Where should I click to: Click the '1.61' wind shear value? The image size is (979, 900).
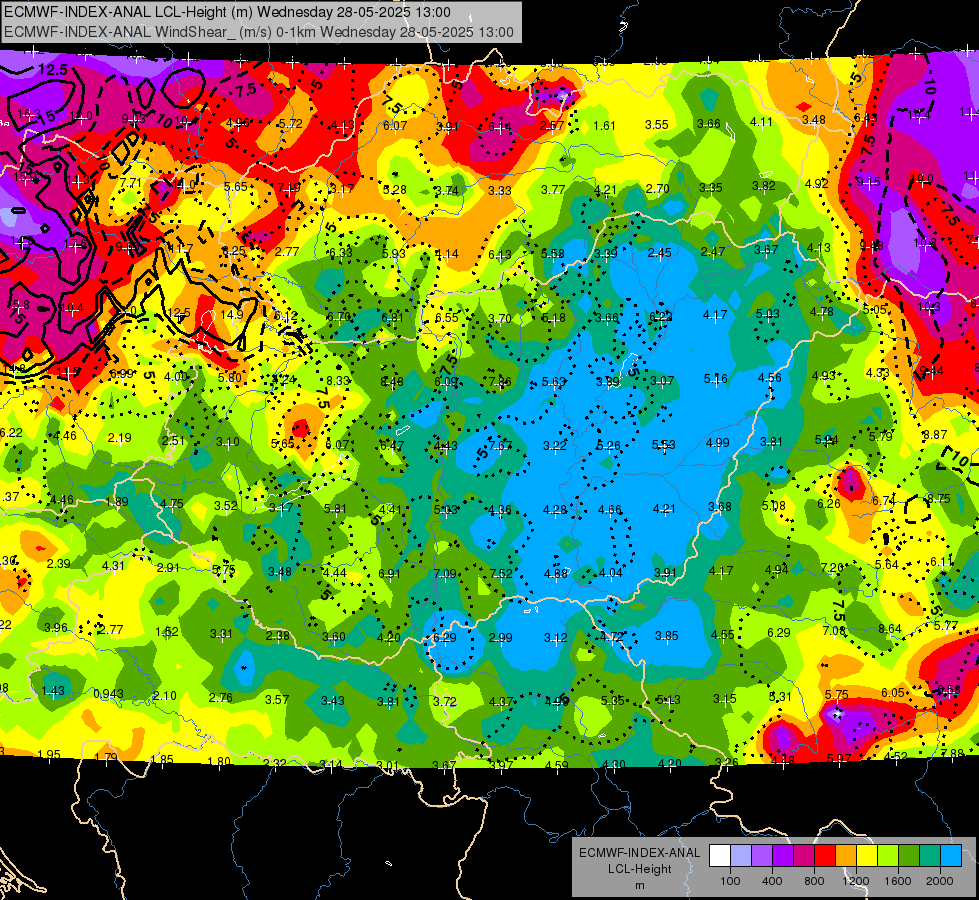tap(604, 126)
